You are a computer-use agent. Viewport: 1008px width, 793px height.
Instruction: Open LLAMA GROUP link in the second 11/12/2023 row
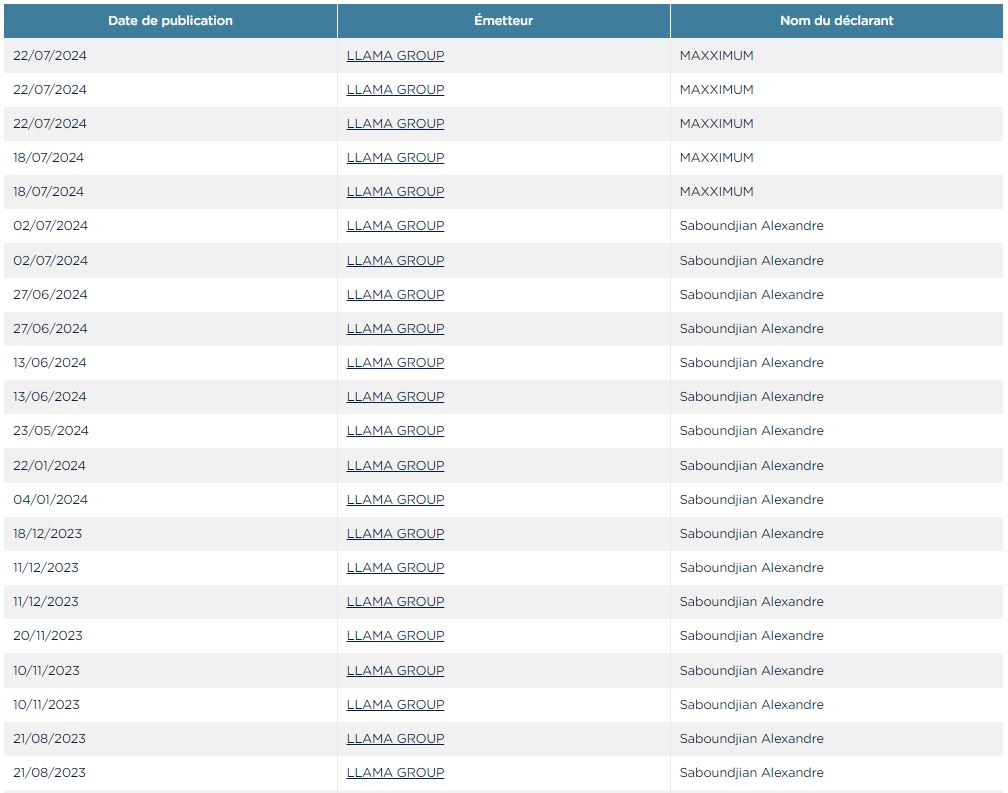[x=395, y=601]
